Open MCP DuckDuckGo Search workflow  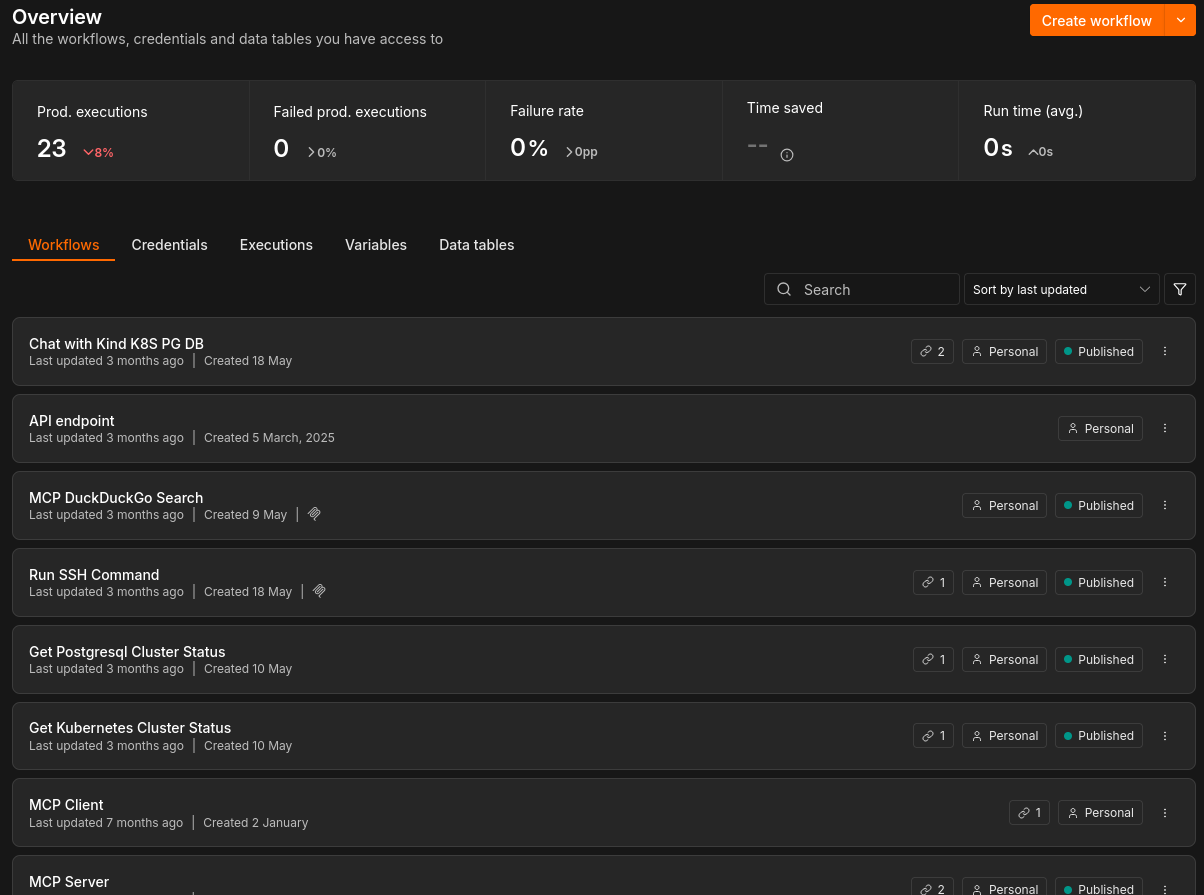click(x=604, y=505)
